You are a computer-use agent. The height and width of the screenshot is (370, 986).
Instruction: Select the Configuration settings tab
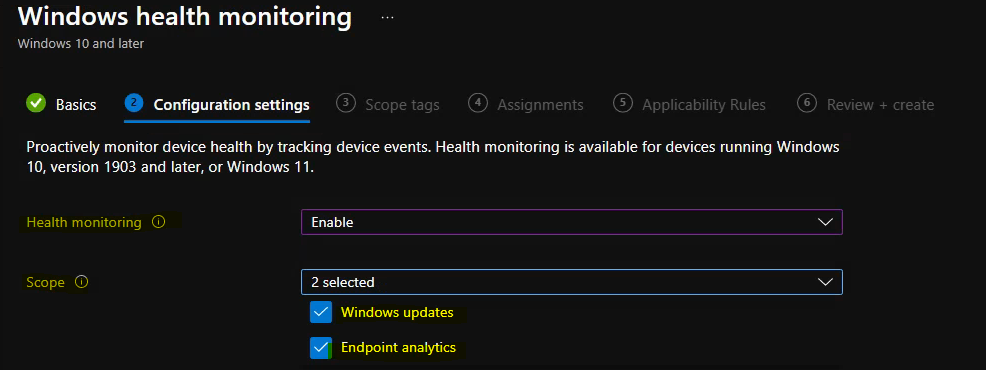(x=231, y=104)
